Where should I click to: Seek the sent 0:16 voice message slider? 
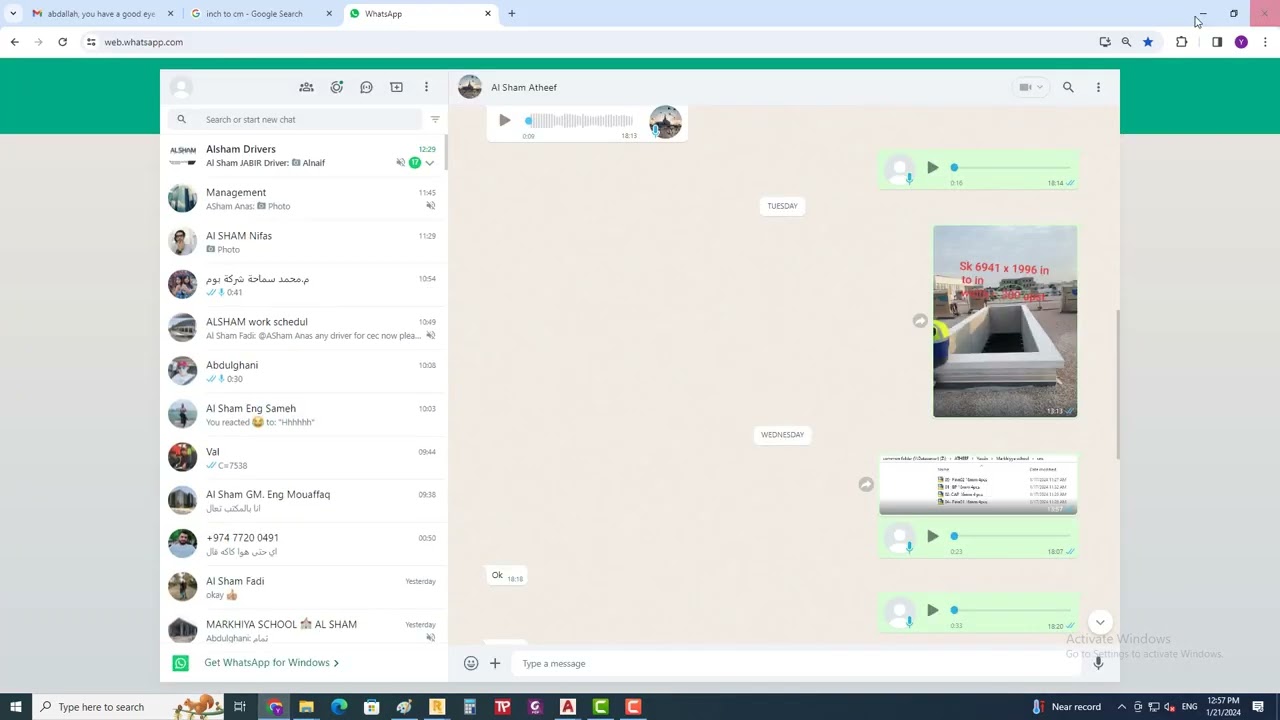pyautogui.click(x=1011, y=167)
